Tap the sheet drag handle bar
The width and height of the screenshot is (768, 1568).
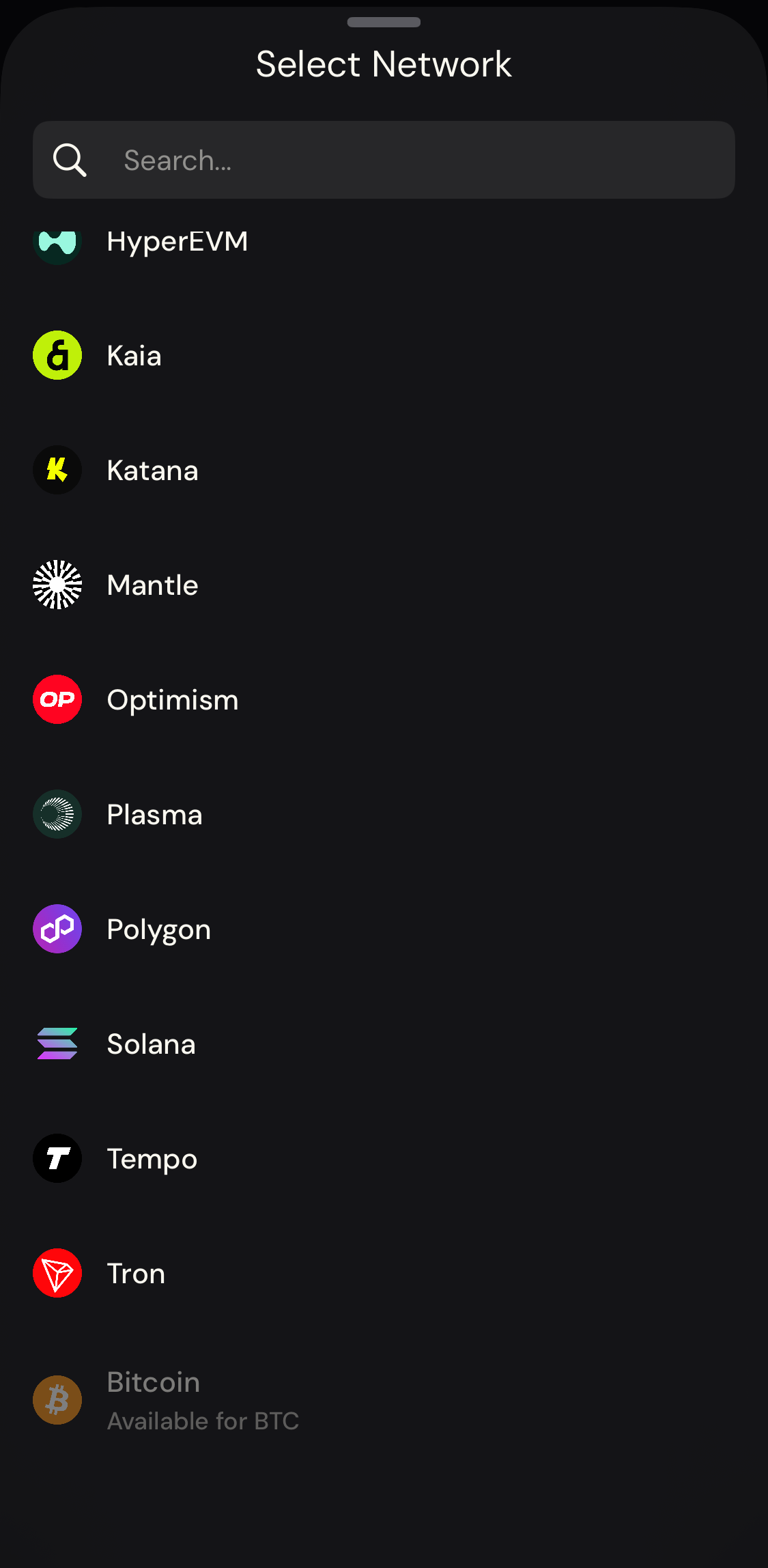point(384,22)
